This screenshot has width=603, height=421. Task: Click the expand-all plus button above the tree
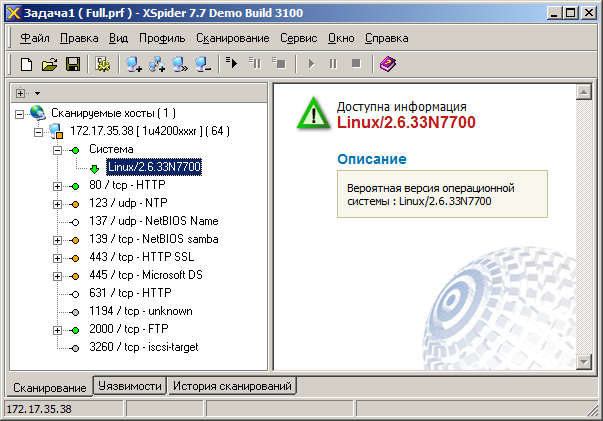20,93
